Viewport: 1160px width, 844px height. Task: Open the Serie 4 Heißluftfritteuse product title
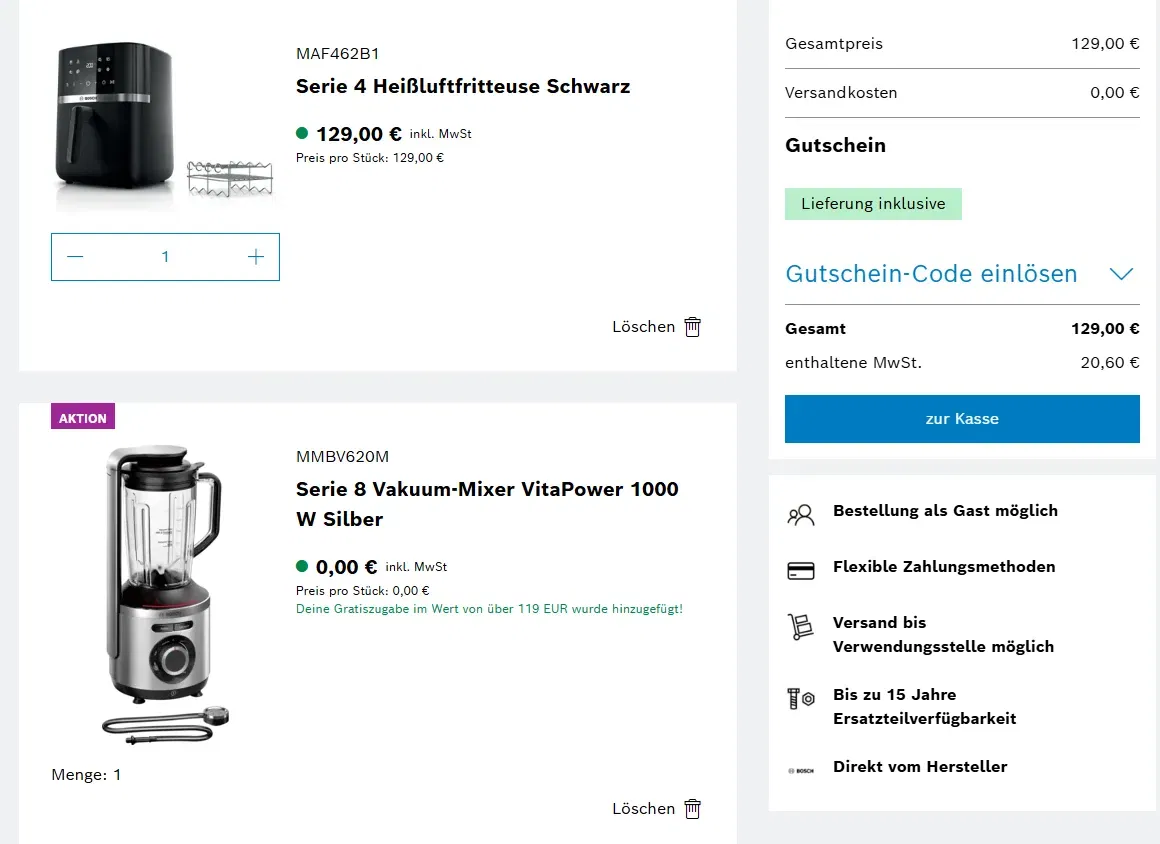coord(462,86)
